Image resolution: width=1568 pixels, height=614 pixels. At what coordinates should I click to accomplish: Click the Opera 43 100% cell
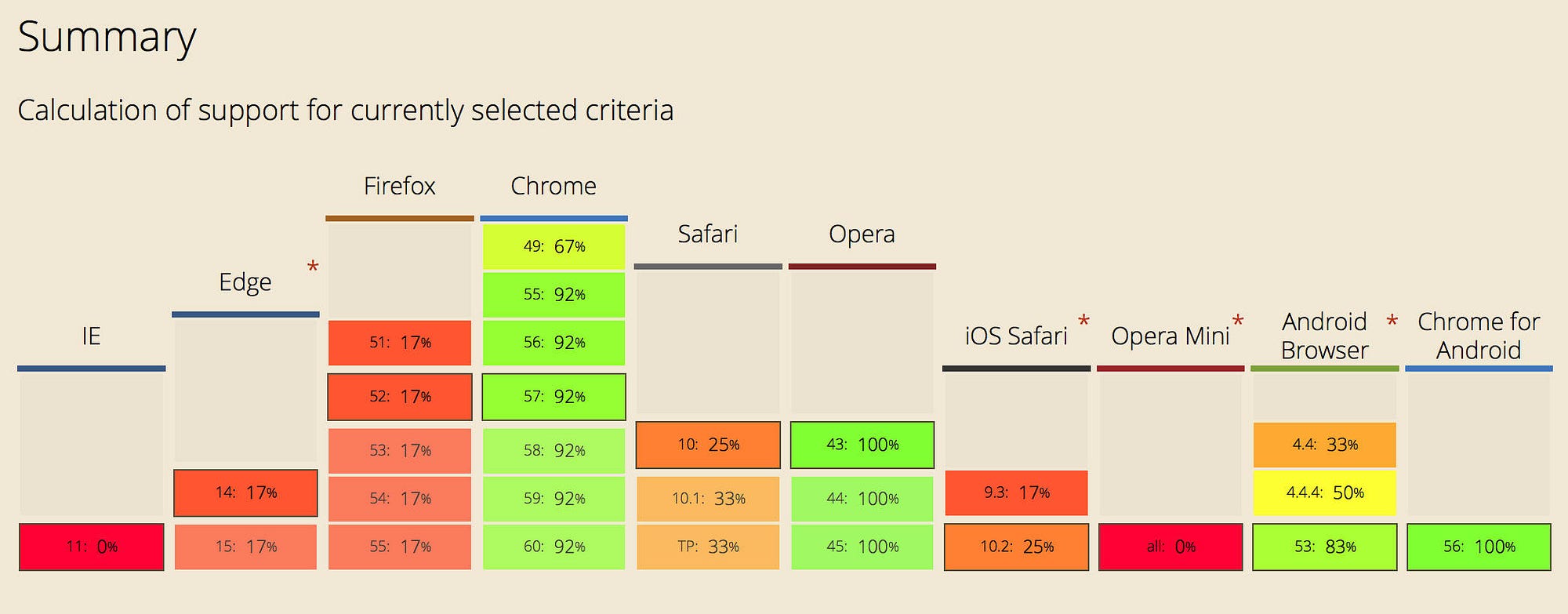tap(862, 445)
